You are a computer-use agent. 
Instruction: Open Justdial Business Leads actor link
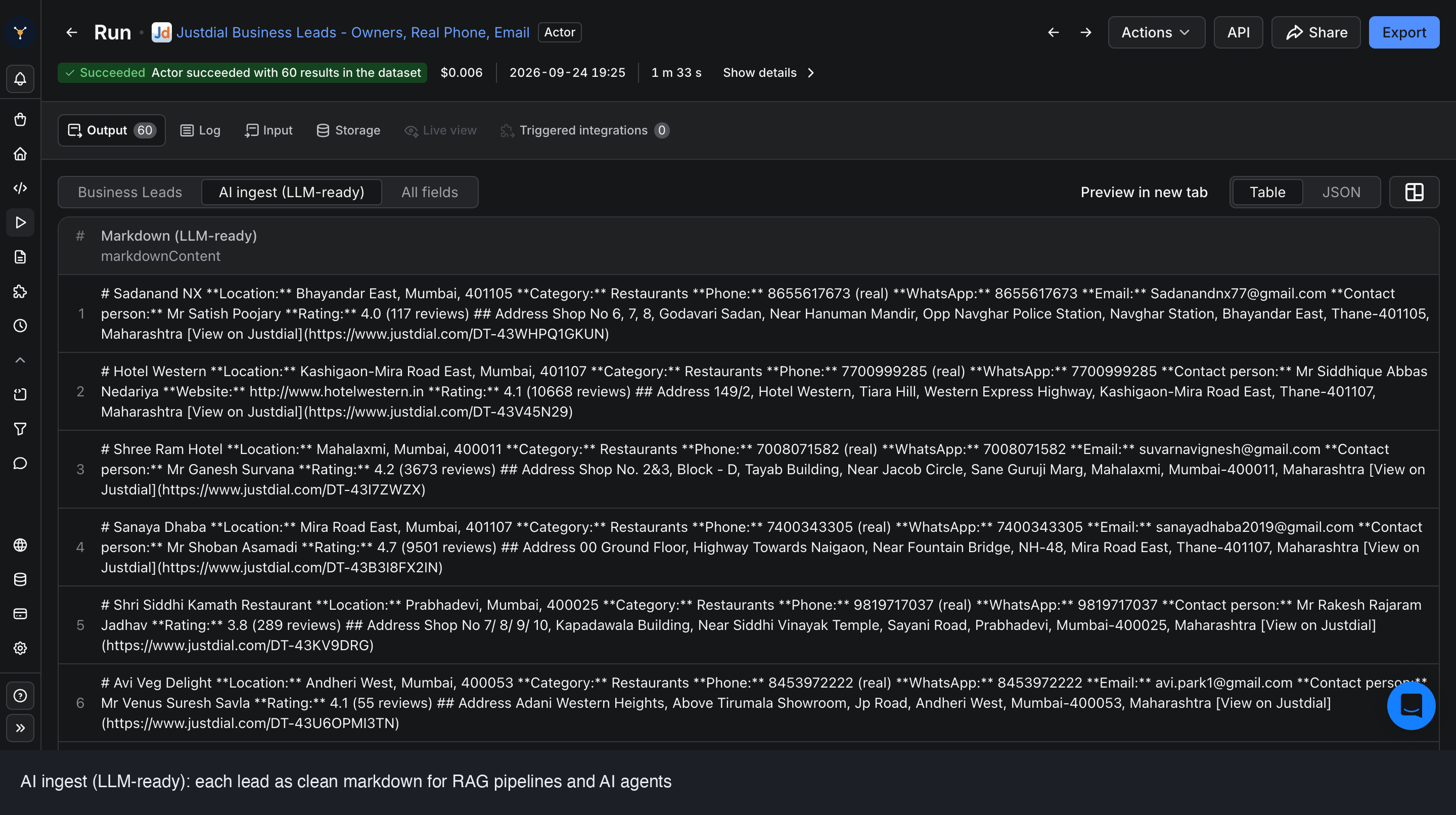pos(353,32)
